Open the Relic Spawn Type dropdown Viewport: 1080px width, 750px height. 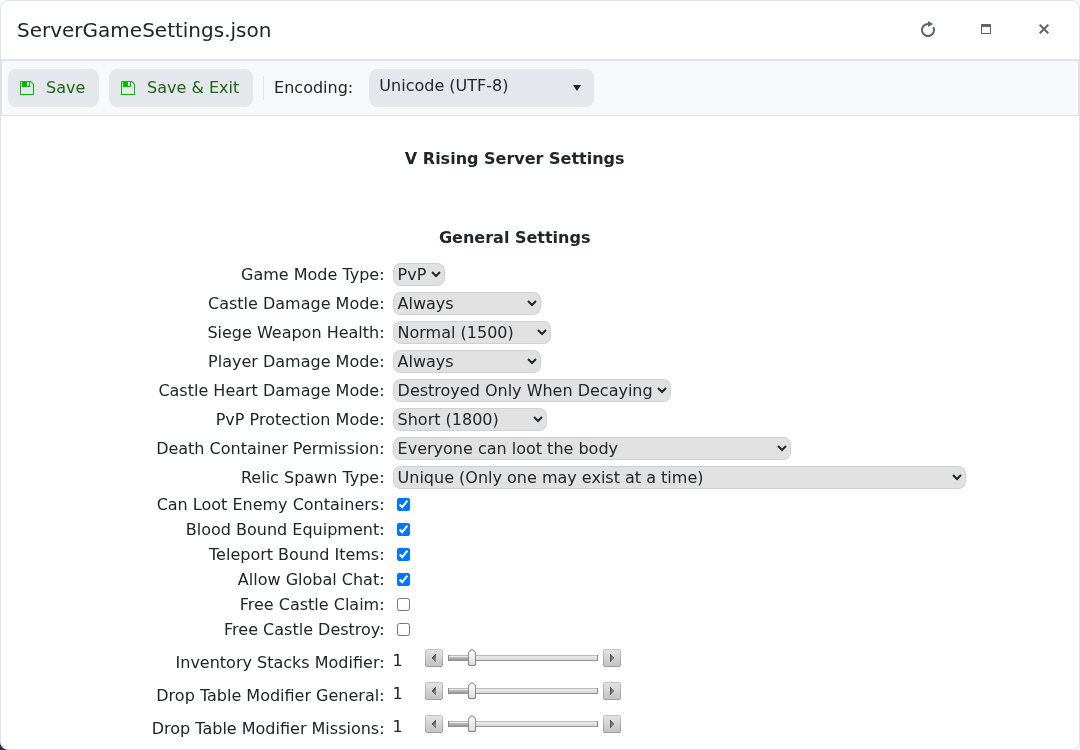click(x=679, y=477)
